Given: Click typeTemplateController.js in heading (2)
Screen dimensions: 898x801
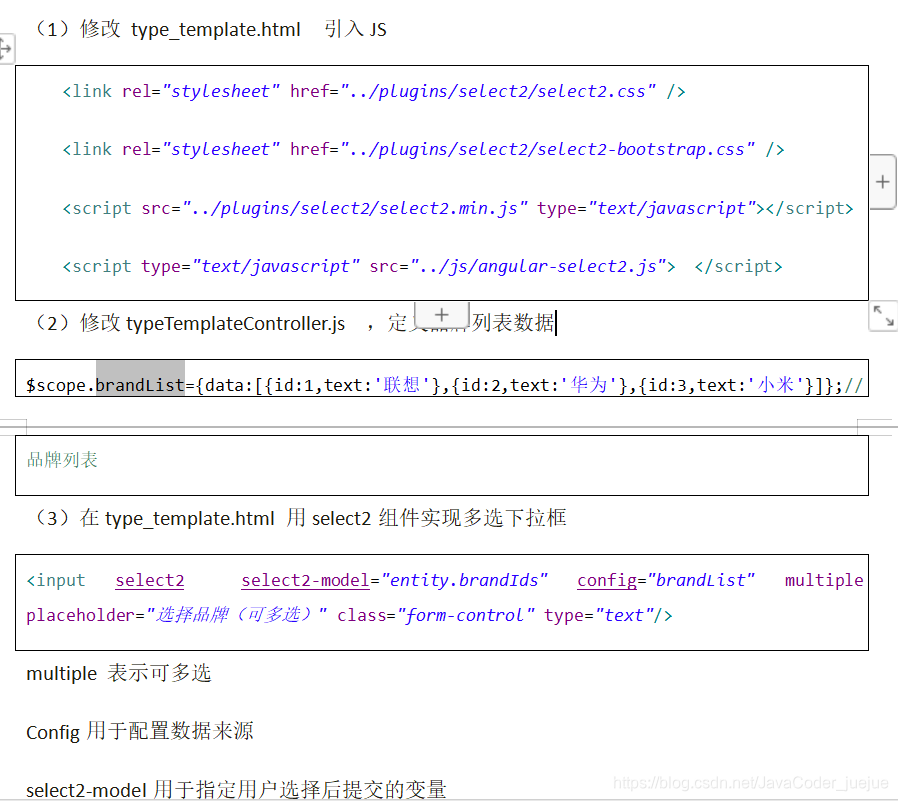Looking at the screenshot, I should pos(235,323).
